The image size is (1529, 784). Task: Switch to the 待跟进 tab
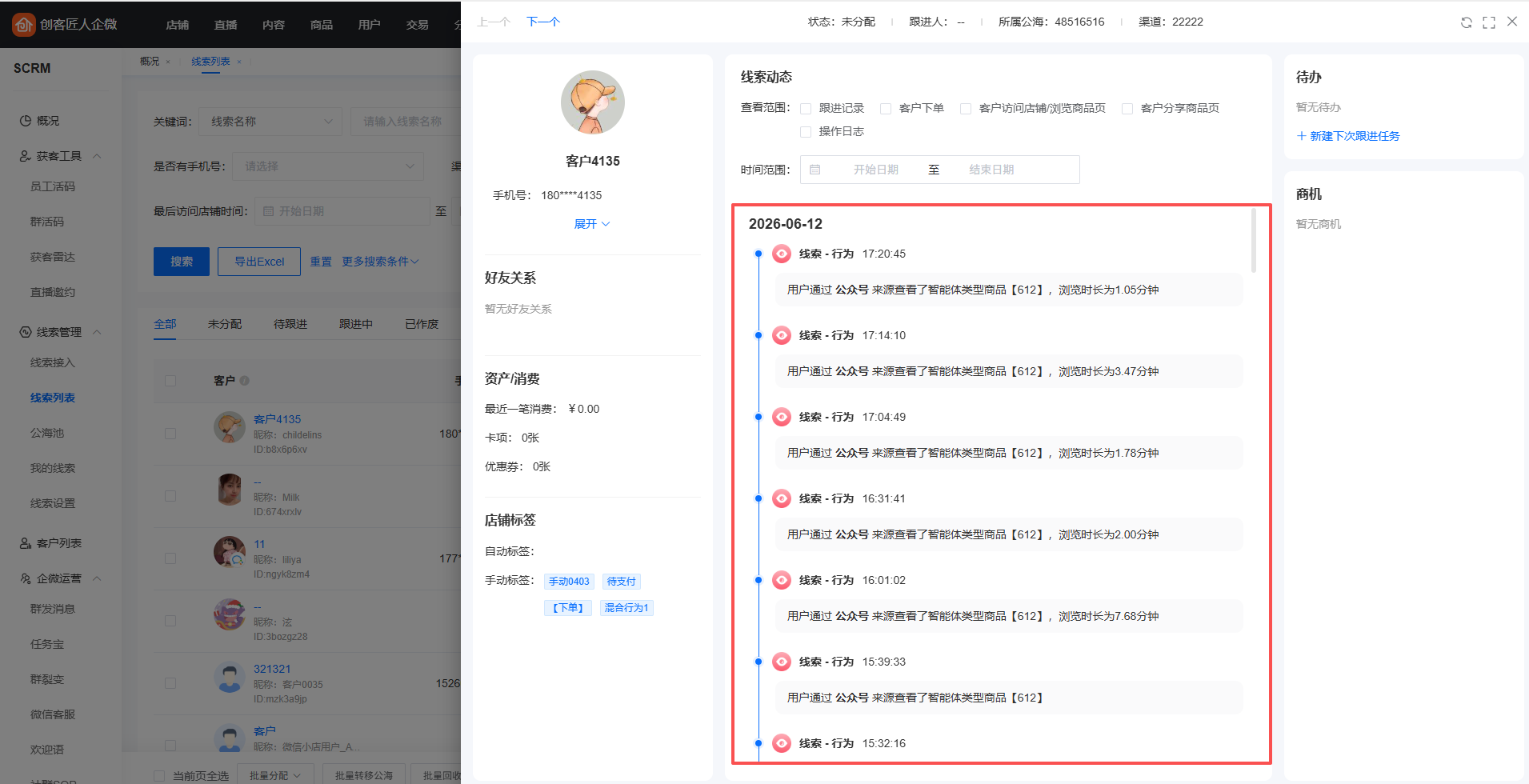coord(290,324)
